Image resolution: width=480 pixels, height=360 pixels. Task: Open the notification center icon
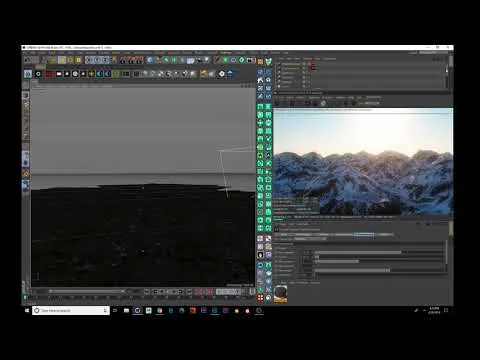(446, 310)
